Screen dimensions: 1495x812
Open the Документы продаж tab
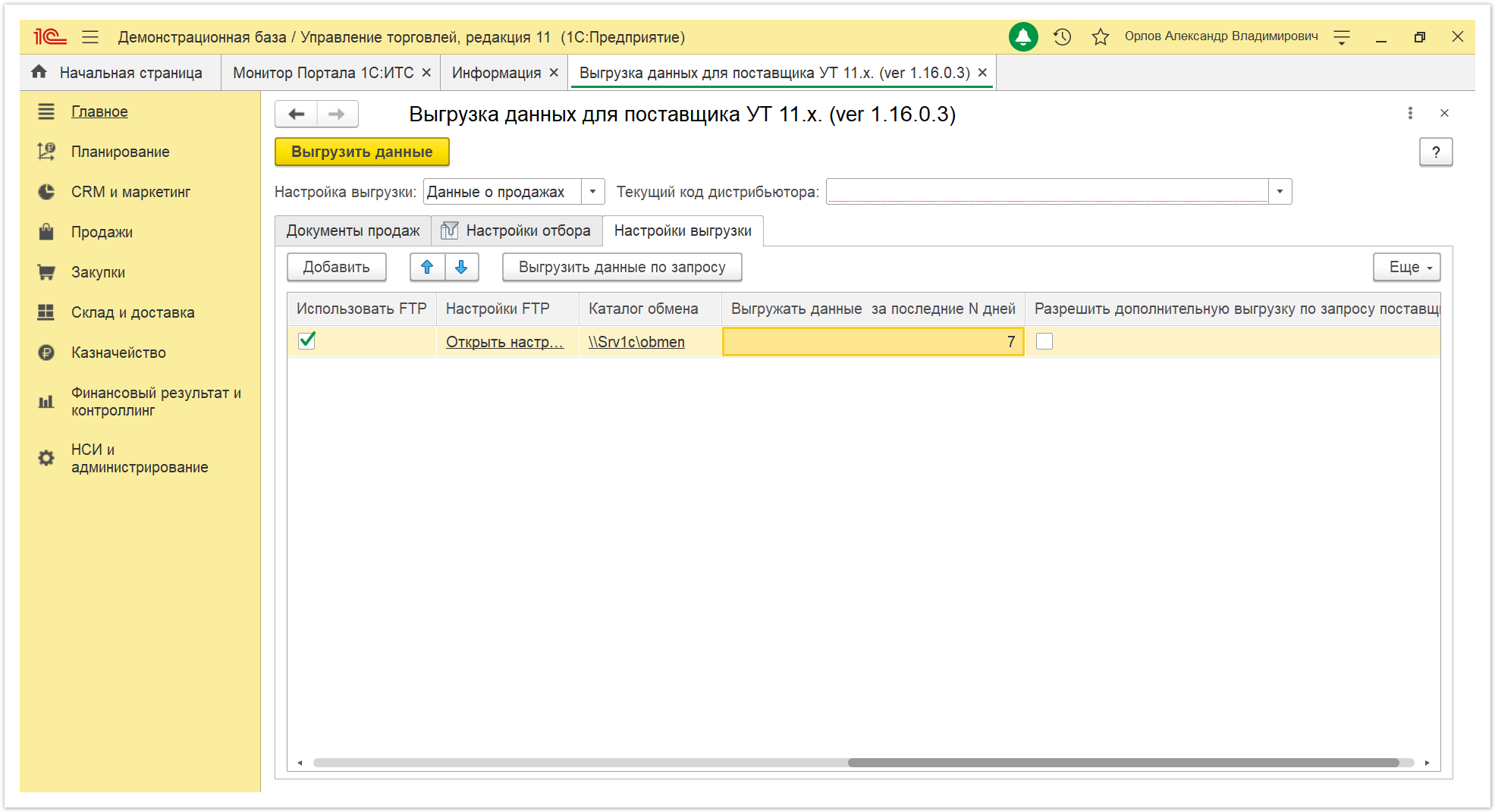[x=353, y=230]
